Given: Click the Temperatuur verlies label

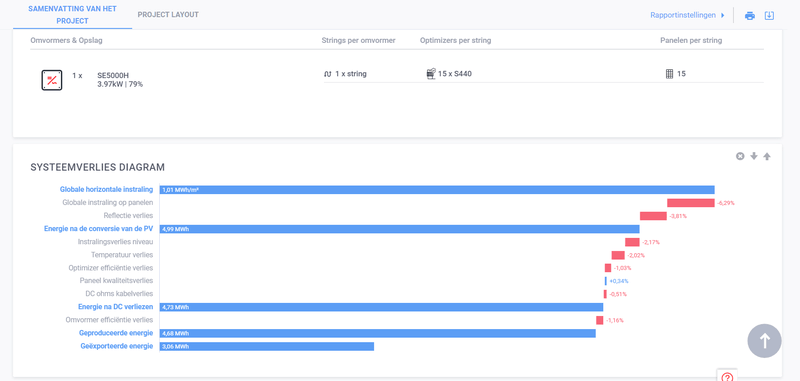Looking at the screenshot, I should [x=122, y=255].
